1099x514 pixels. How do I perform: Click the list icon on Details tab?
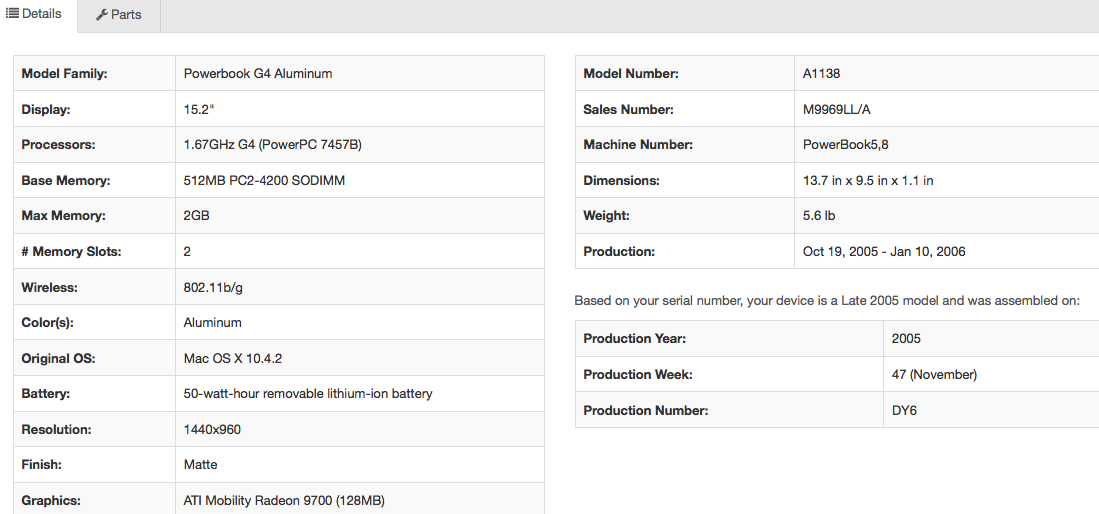coord(13,14)
